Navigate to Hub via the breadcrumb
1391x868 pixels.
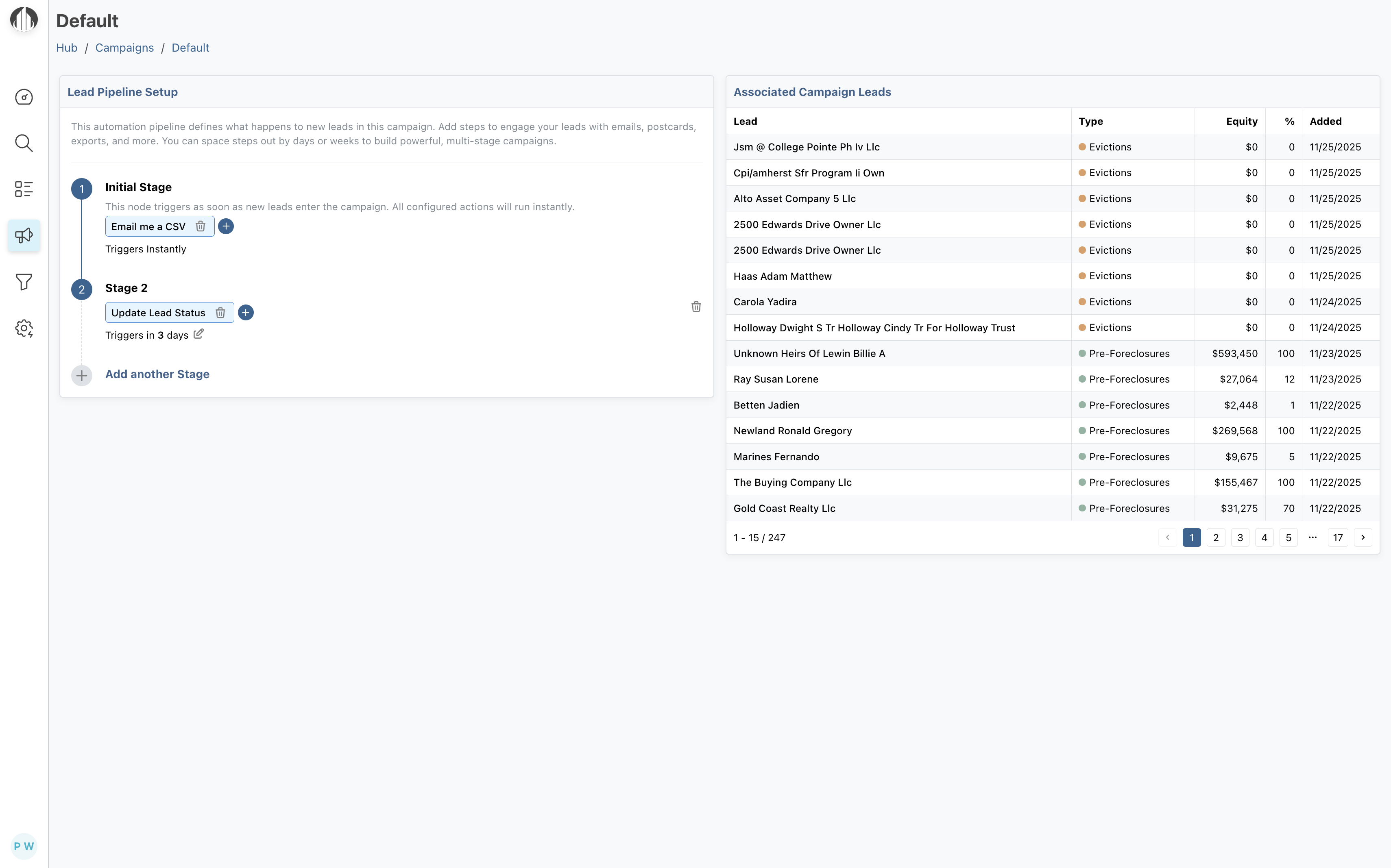[67, 48]
